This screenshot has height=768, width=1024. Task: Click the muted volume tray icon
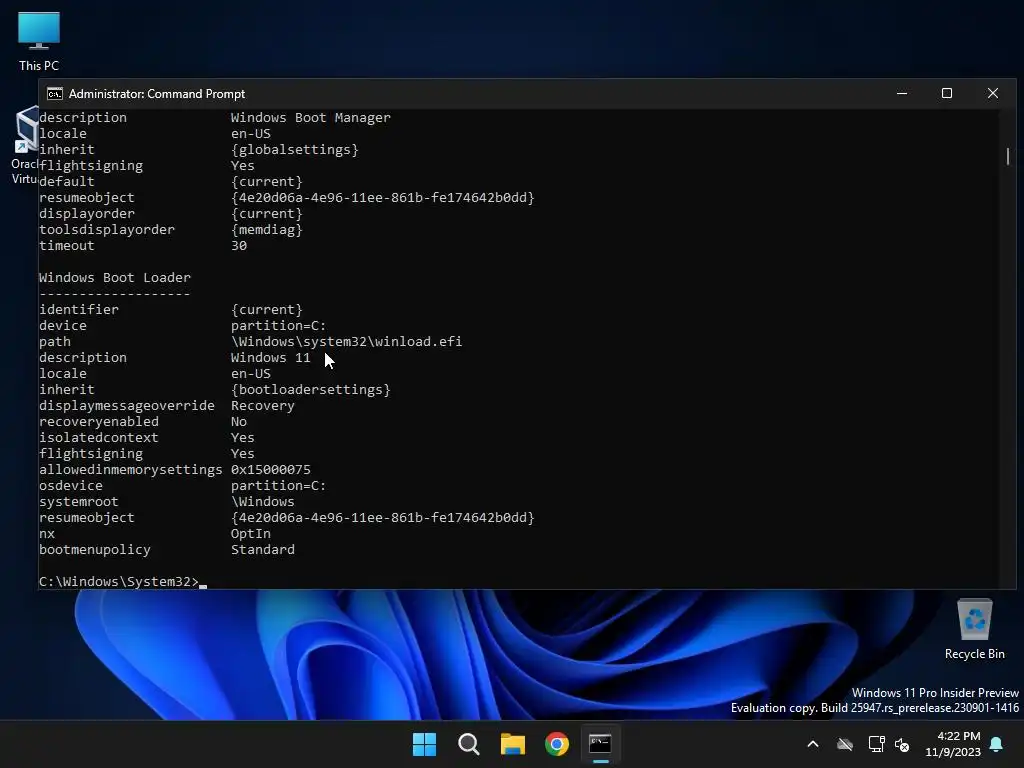click(x=903, y=744)
